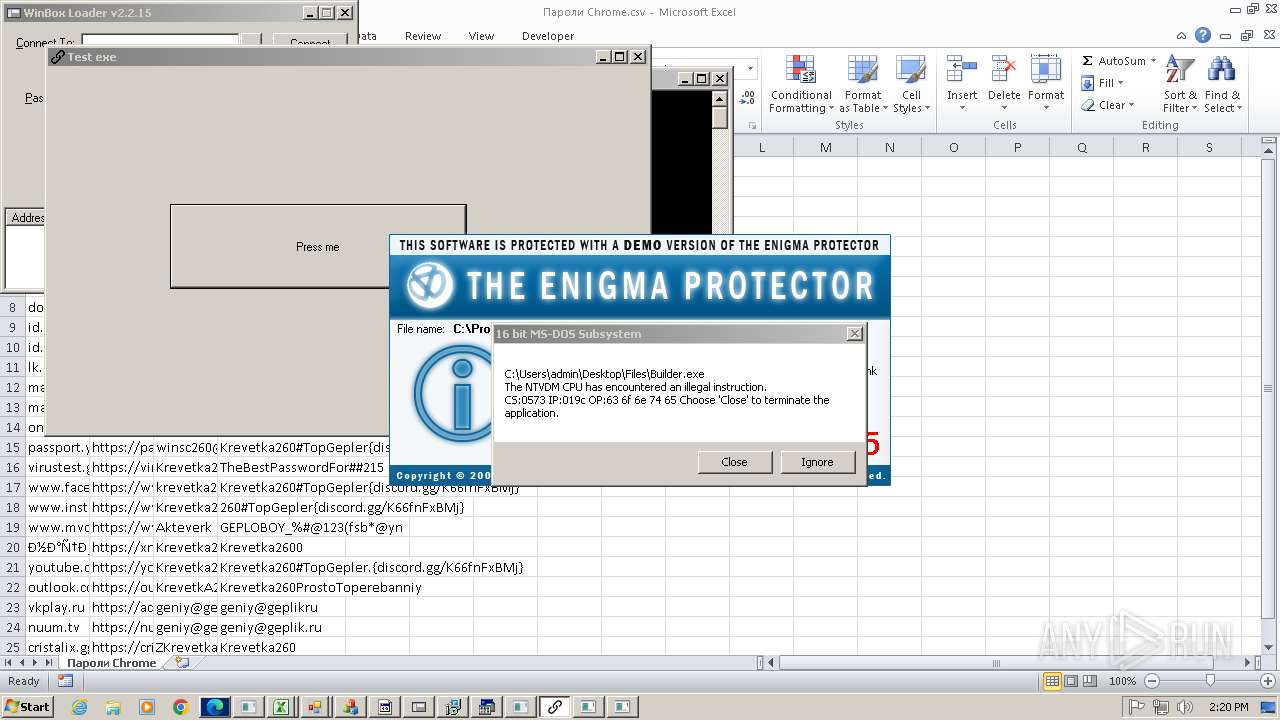1280x720 pixels.
Task: Open the Developer ribbon tab
Action: tap(548, 36)
